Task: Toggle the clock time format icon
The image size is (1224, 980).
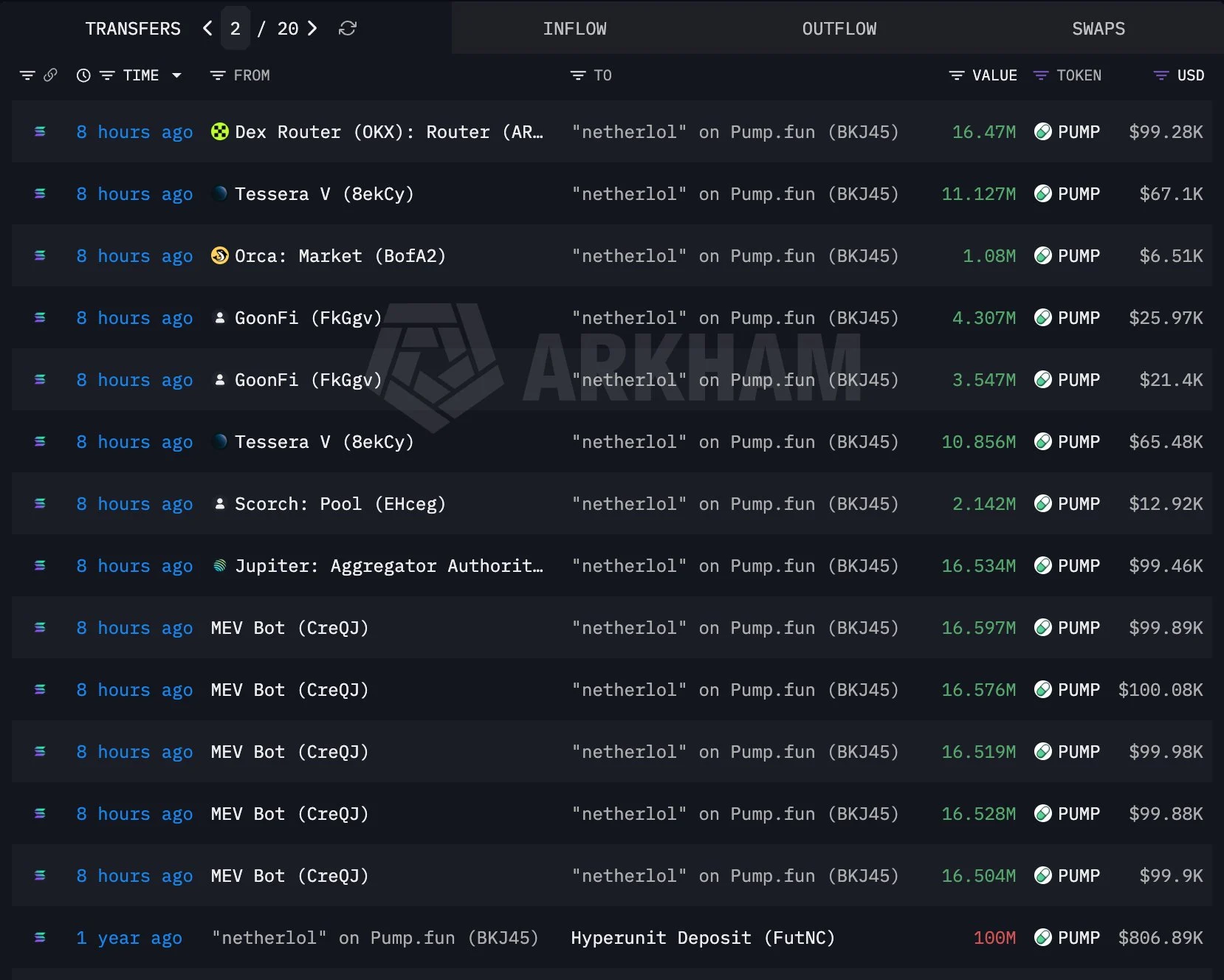Action: point(83,75)
